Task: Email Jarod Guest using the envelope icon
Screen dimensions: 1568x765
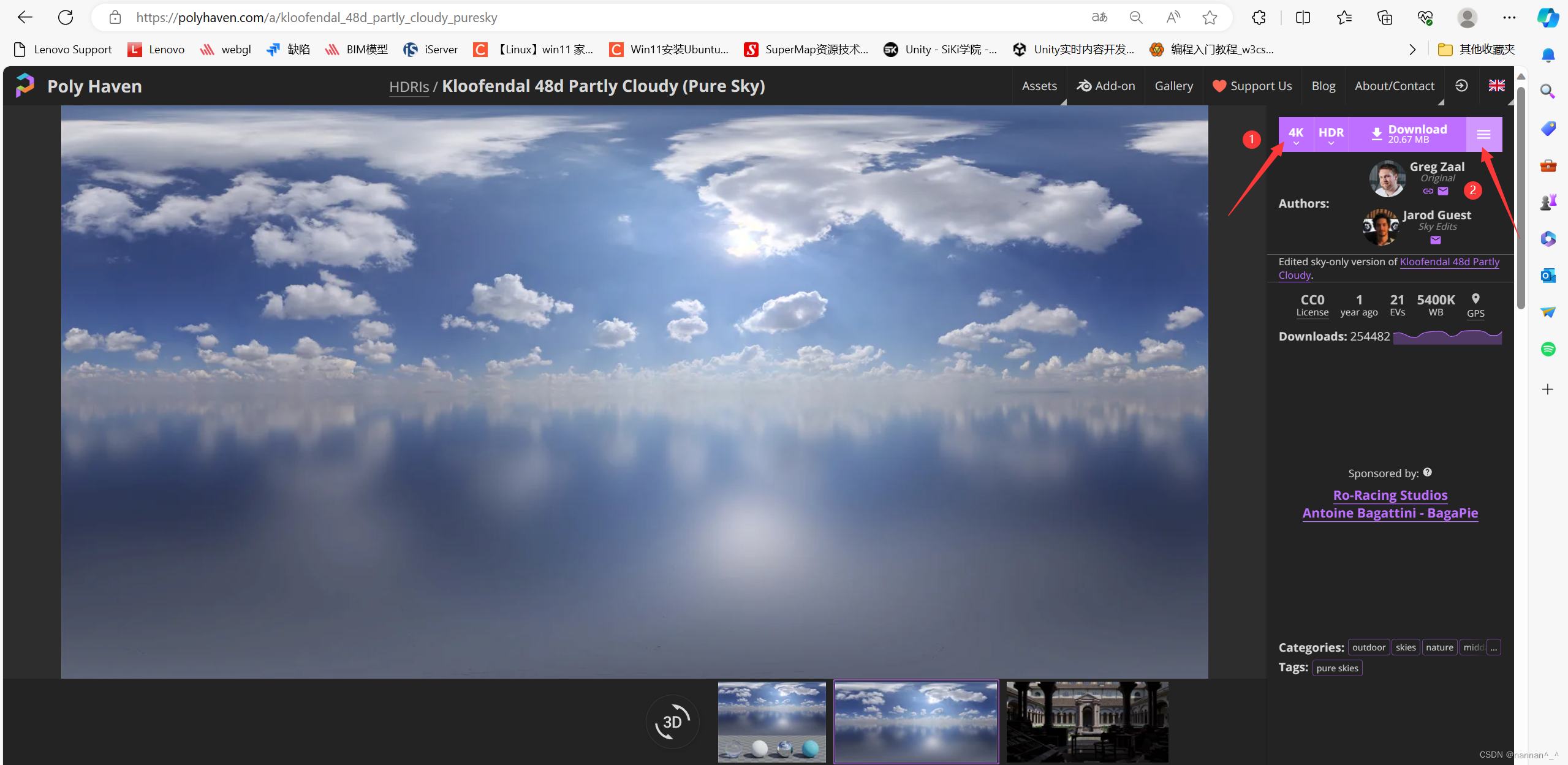Action: 1436,240
